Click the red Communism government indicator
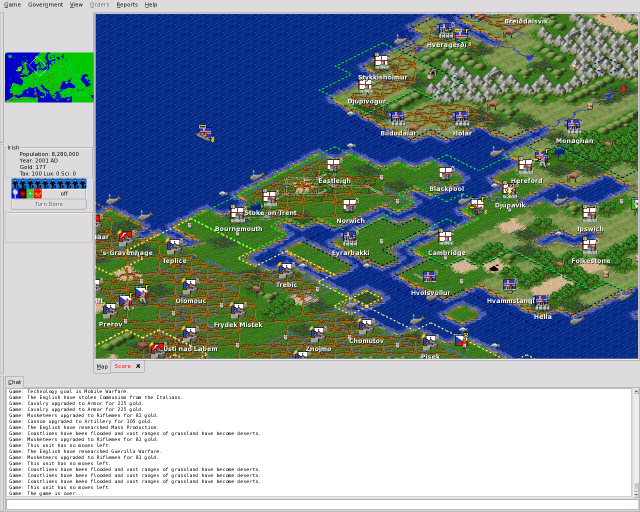Screen dimensions: 640x512 pos(38,194)
